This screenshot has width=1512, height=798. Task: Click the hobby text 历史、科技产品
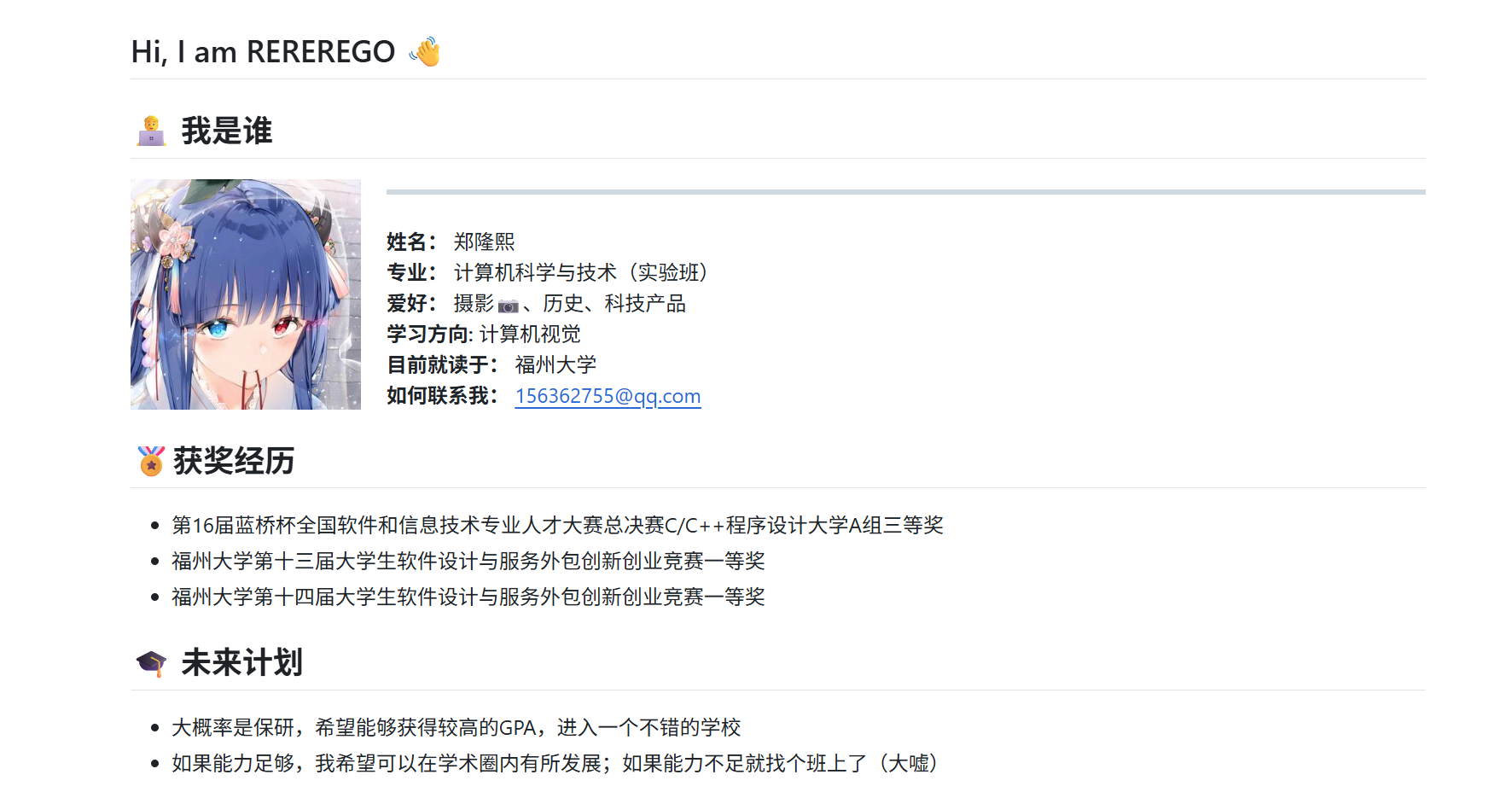point(614,304)
